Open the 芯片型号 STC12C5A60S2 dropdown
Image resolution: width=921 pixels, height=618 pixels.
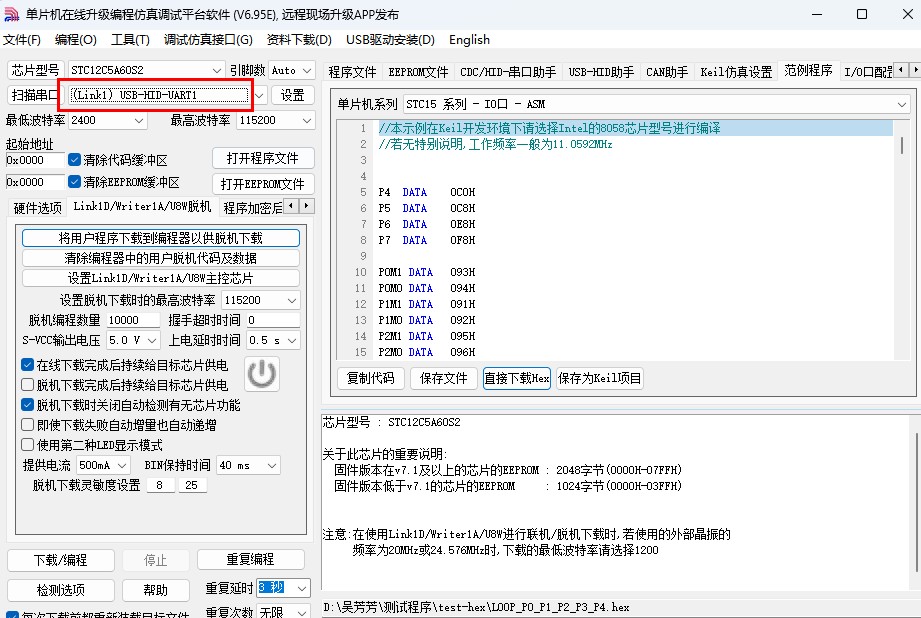(146, 70)
